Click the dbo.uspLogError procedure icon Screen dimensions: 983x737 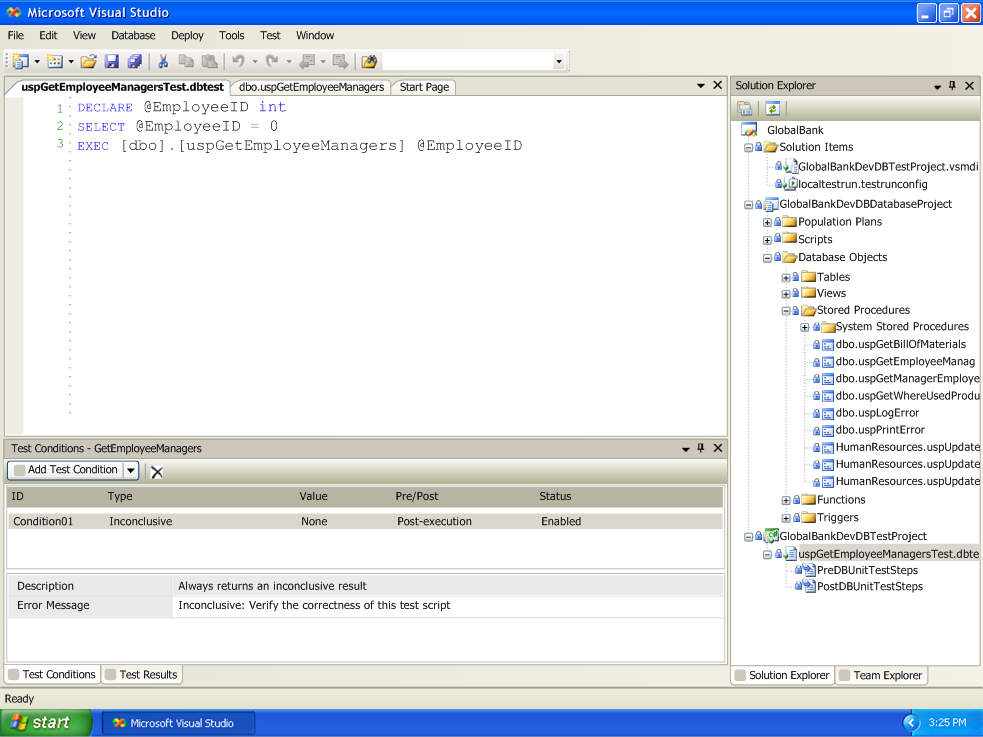coord(828,414)
